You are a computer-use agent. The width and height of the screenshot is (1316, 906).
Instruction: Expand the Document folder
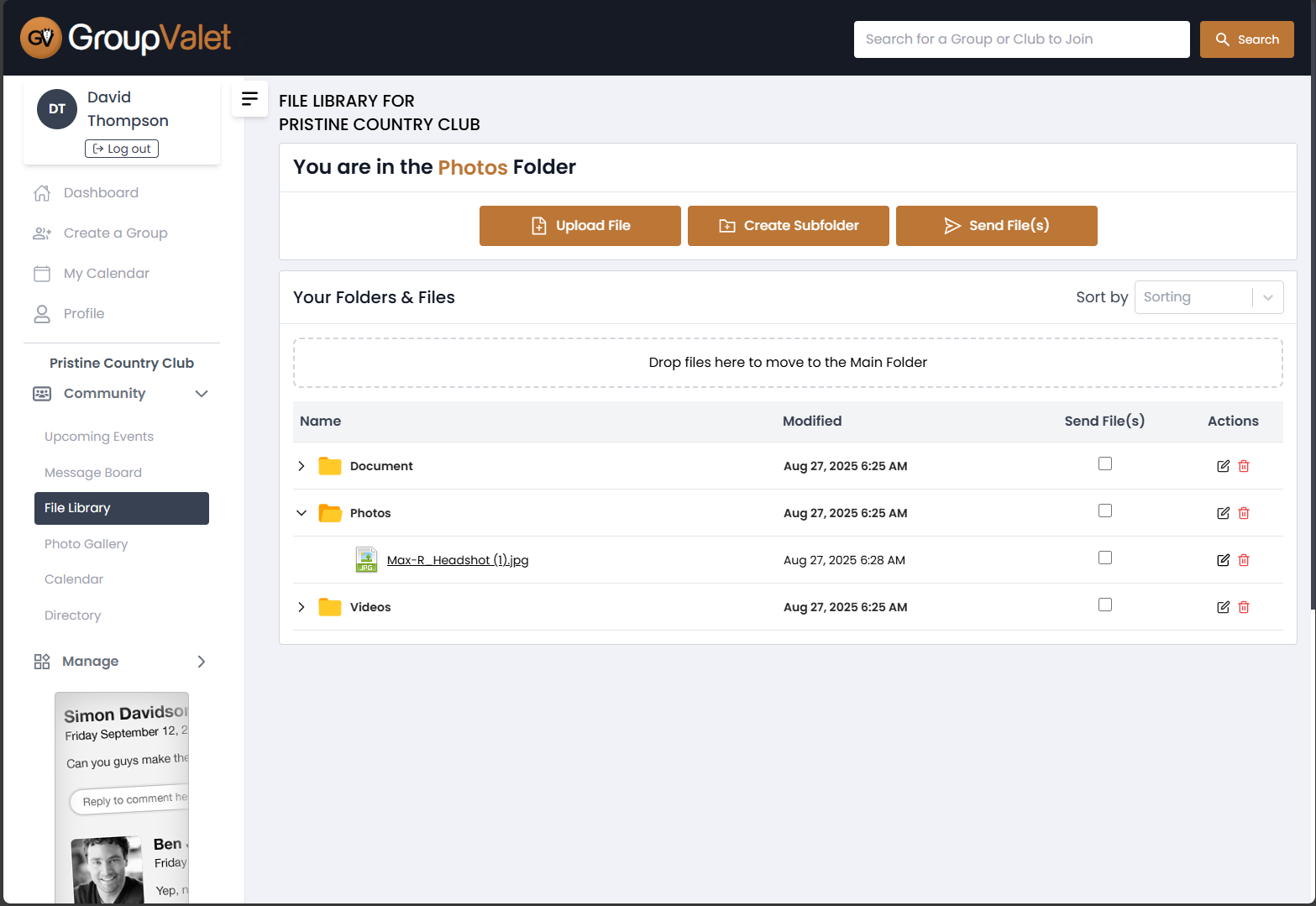click(301, 466)
